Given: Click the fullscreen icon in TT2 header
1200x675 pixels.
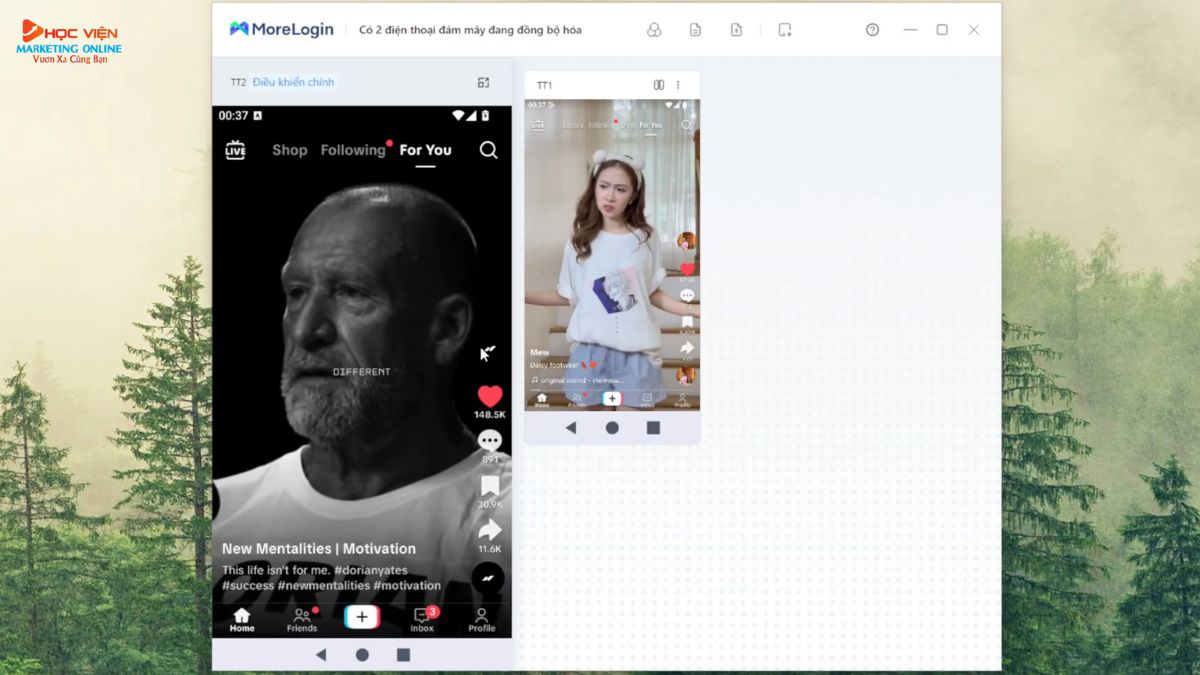Looking at the screenshot, I should point(483,82).
